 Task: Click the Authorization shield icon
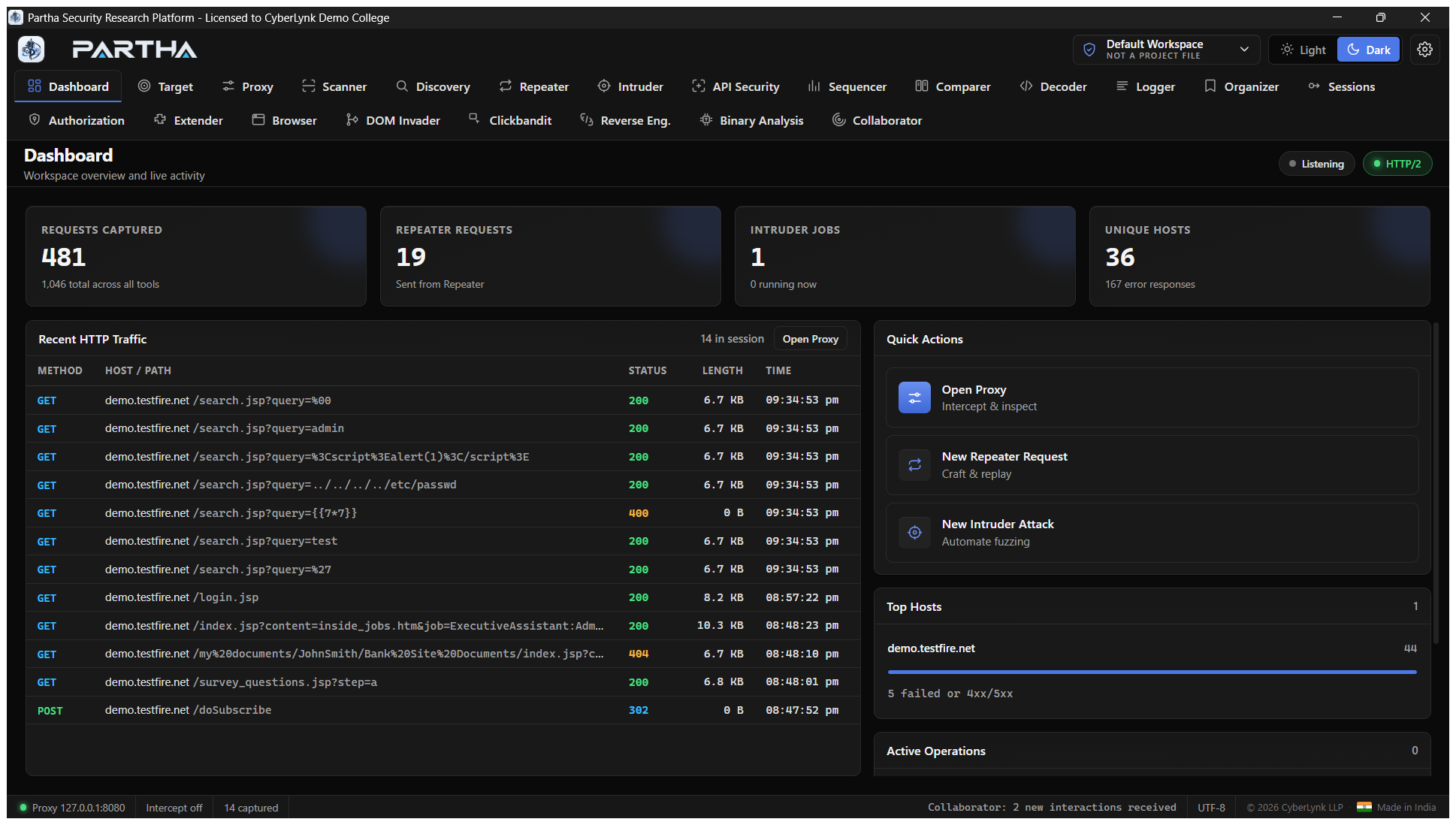35,119
